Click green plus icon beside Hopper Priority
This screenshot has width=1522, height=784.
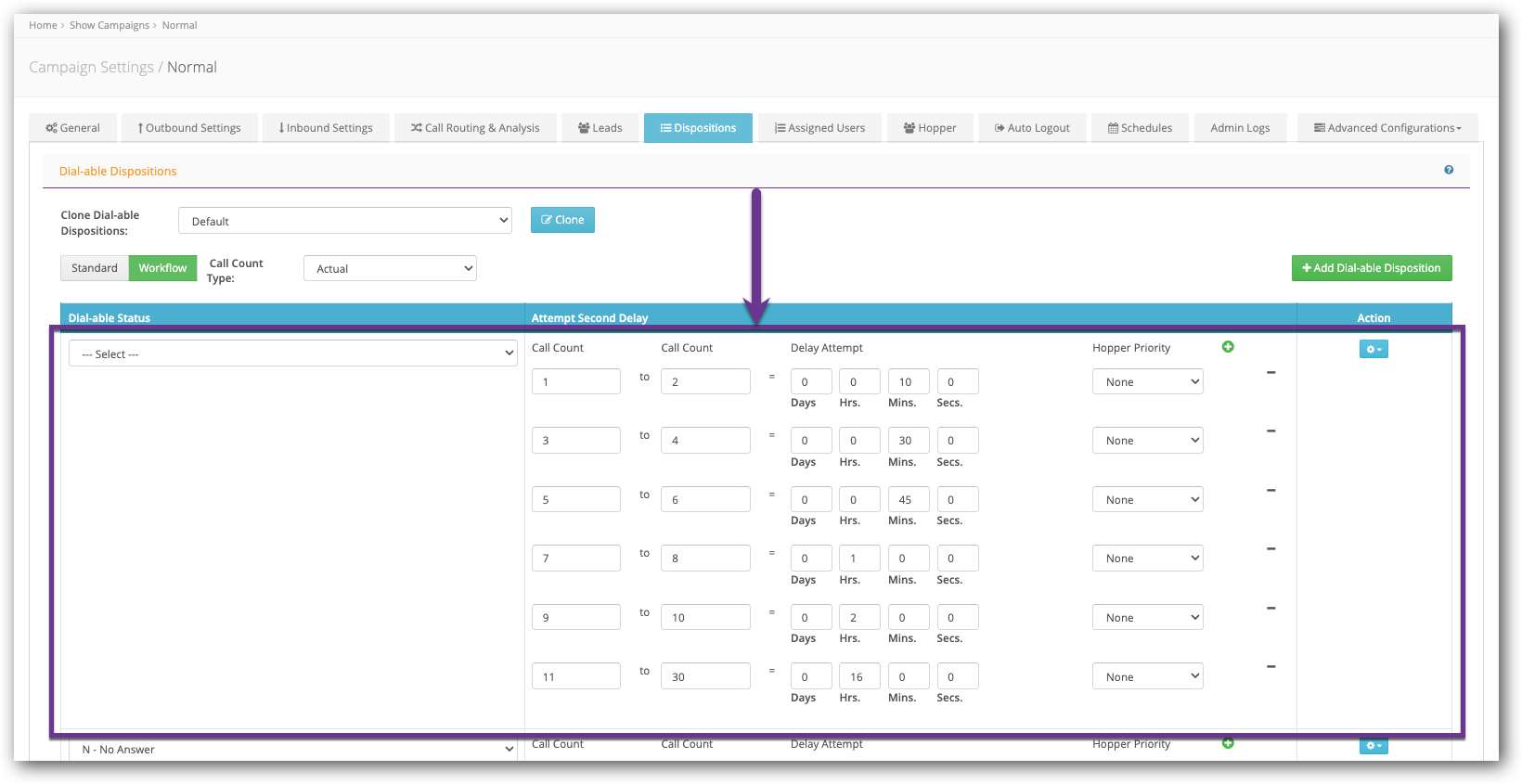(x=1228, y=347)
